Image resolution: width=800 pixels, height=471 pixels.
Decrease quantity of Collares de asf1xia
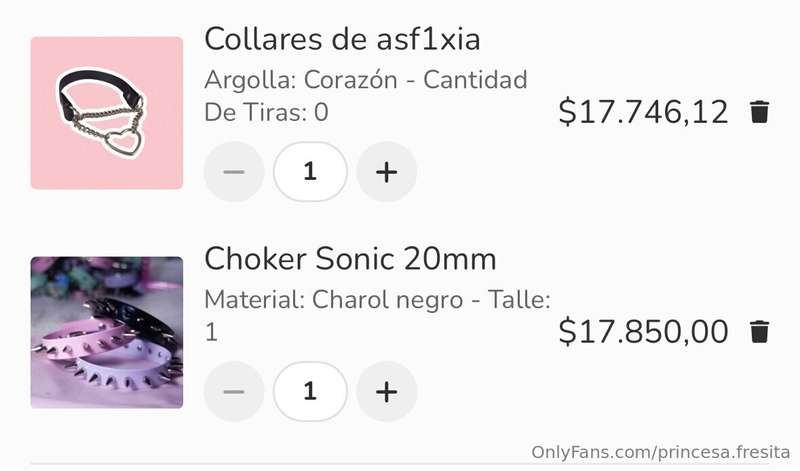234,171
